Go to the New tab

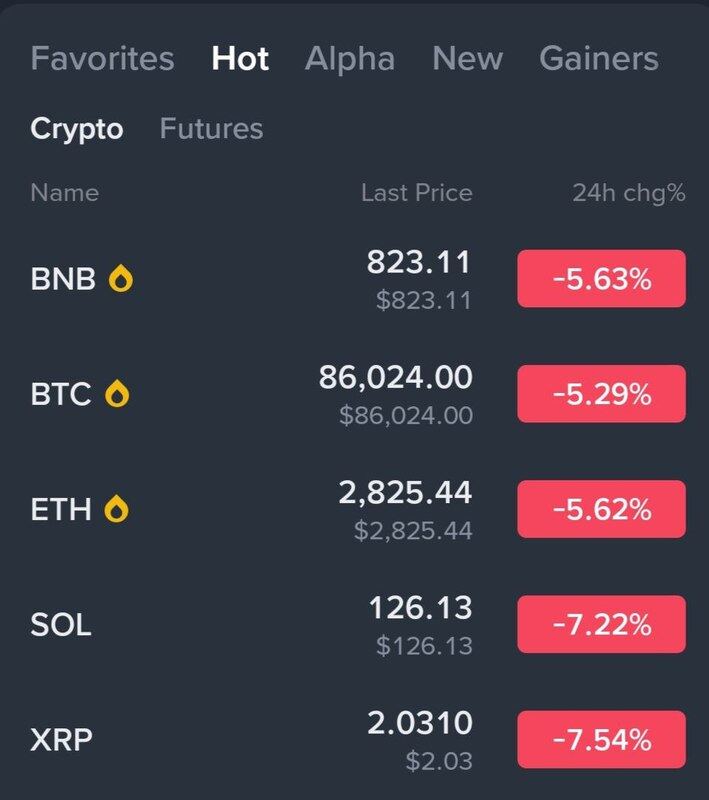click(467, 58)
